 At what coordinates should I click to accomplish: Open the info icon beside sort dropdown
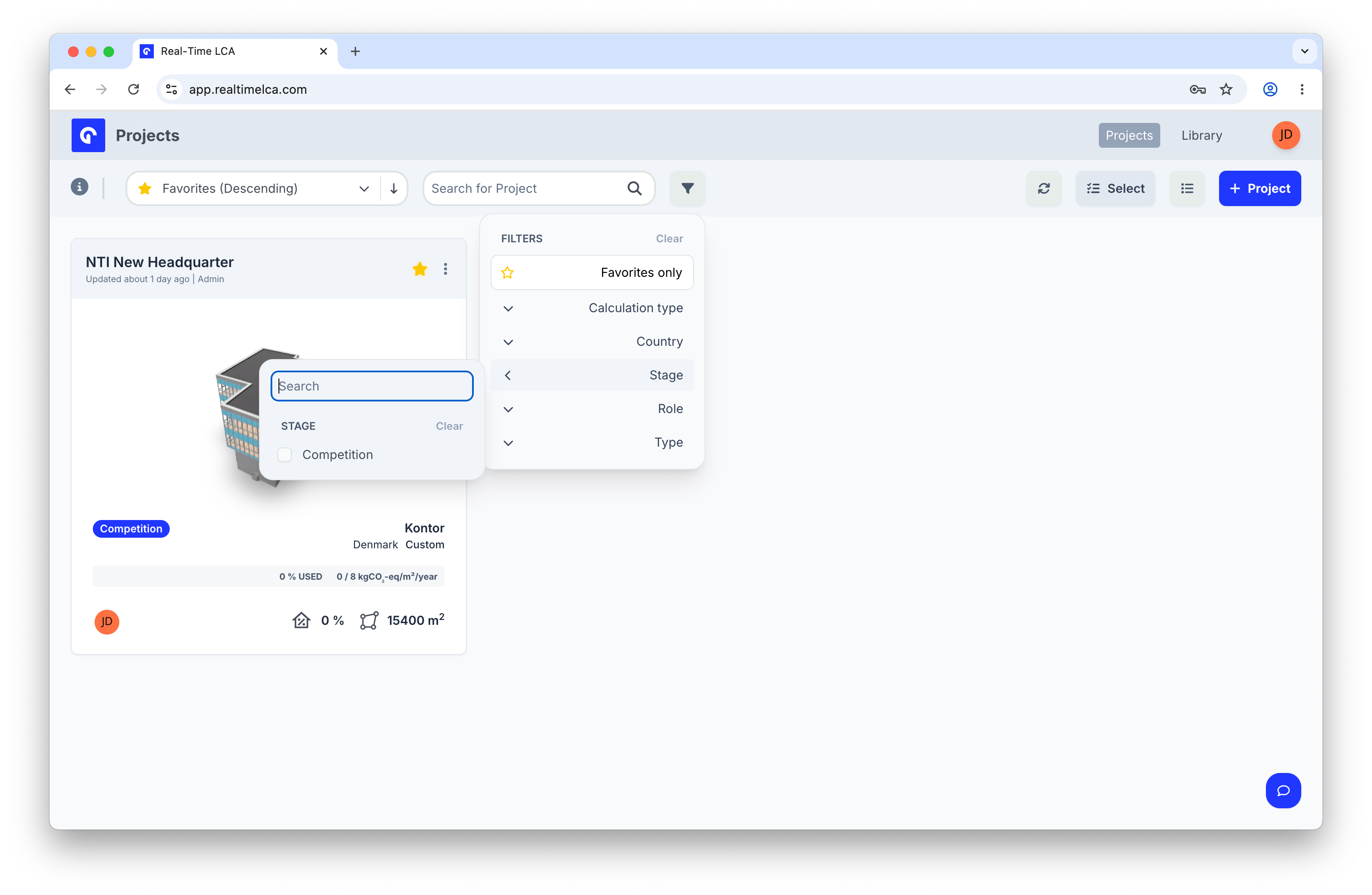tap(80, 187)
